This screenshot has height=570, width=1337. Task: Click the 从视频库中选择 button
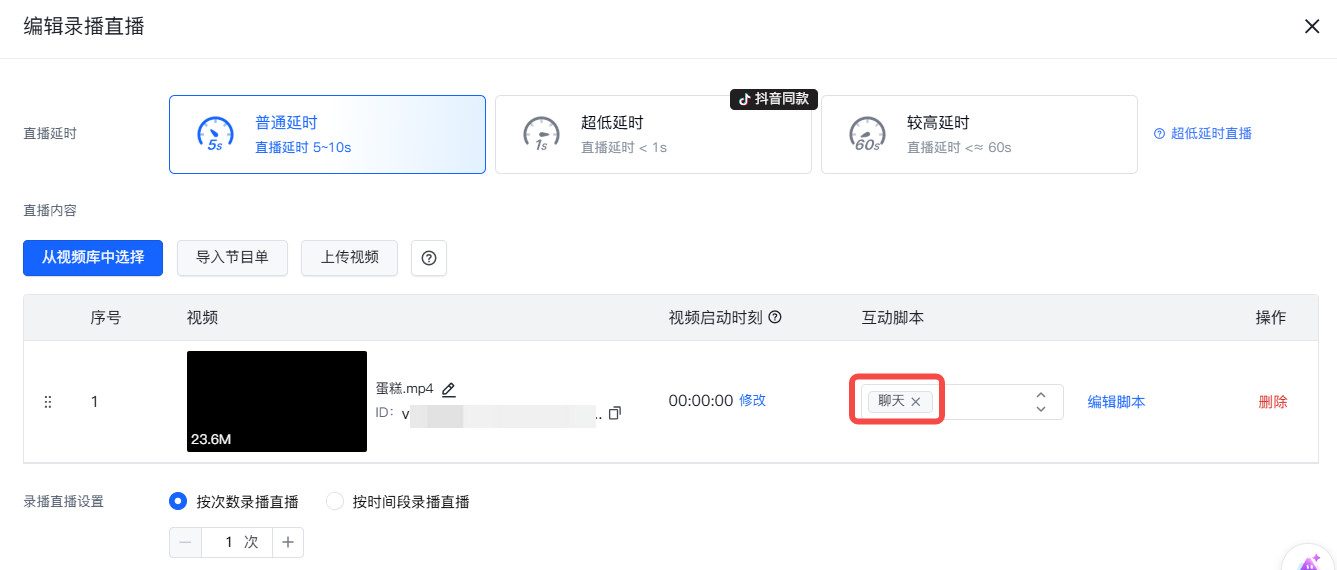[x=93, y=258]
